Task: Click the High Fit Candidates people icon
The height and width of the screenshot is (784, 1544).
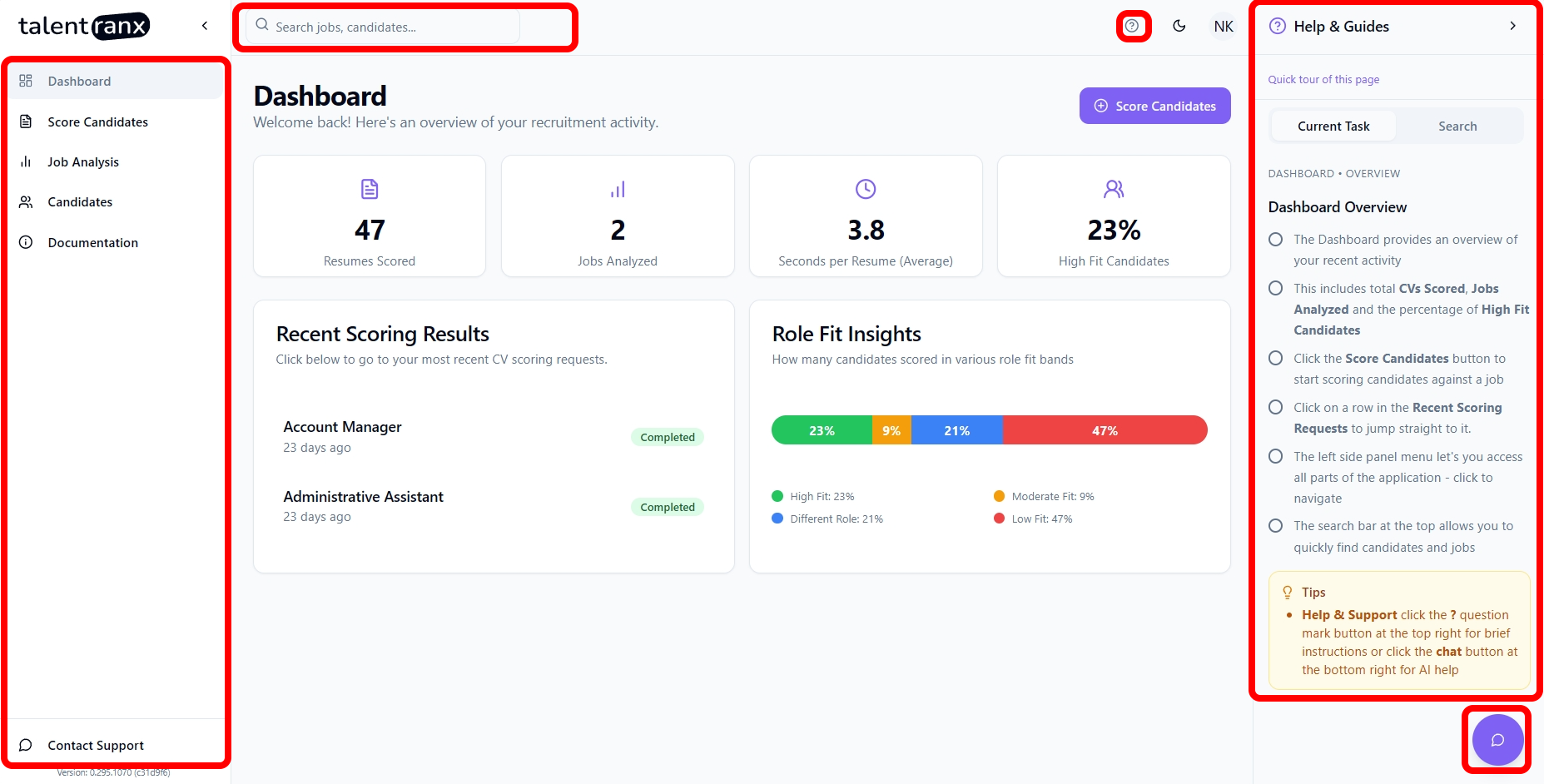Action: (x=1114, y=189)
